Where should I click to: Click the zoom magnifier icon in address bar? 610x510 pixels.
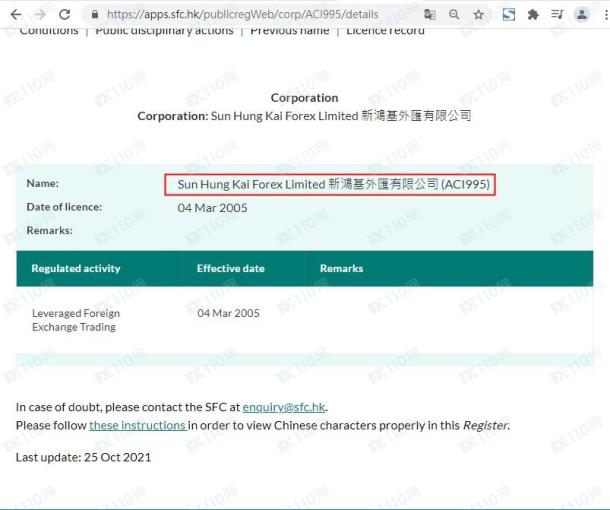(454, 15)
